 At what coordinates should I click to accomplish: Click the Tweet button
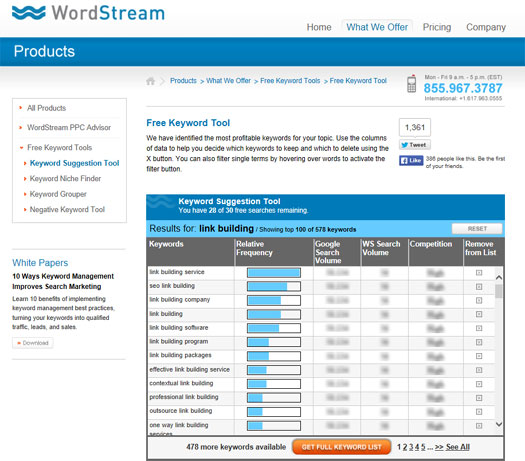point(415,145)
